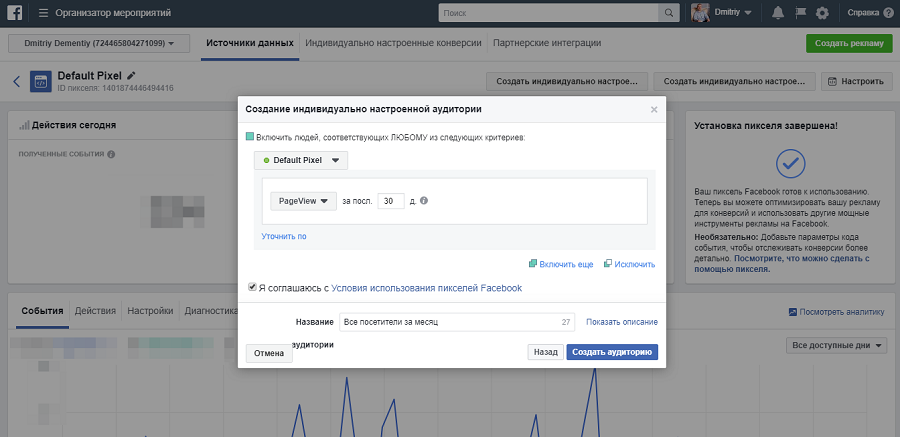The width and height of the screenshot is (900, 437).
Task: Open the Dmitriy profile avatar
Action: point(700,13)
